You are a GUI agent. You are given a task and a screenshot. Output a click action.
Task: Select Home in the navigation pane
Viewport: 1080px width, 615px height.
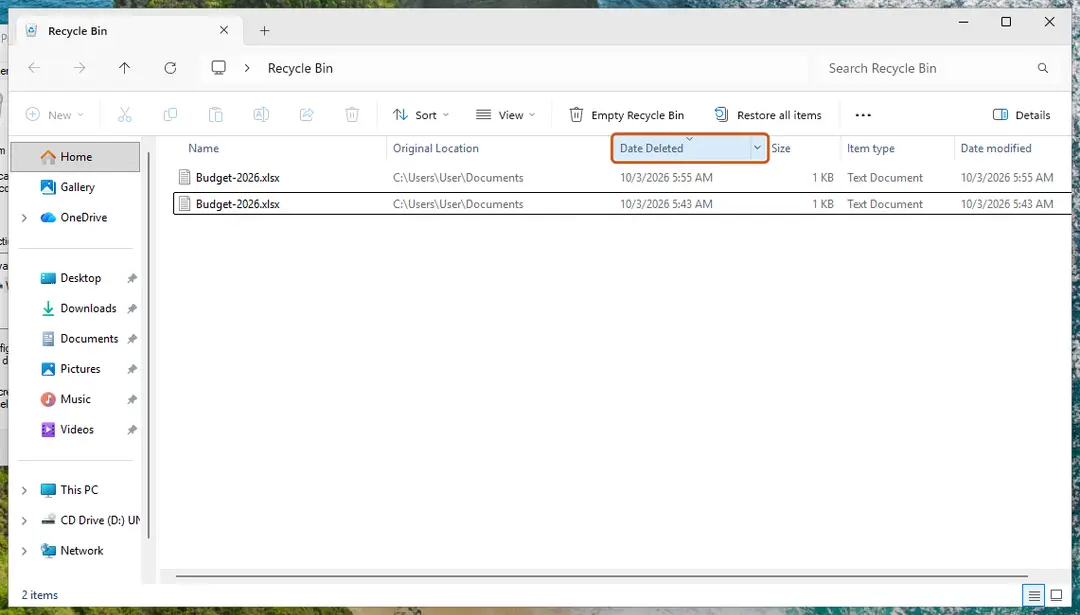[76, 157]
